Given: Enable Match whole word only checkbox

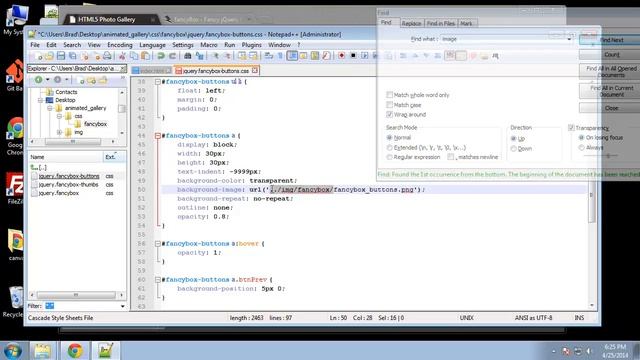Looking at the screenshot, I should click(389, 95).
